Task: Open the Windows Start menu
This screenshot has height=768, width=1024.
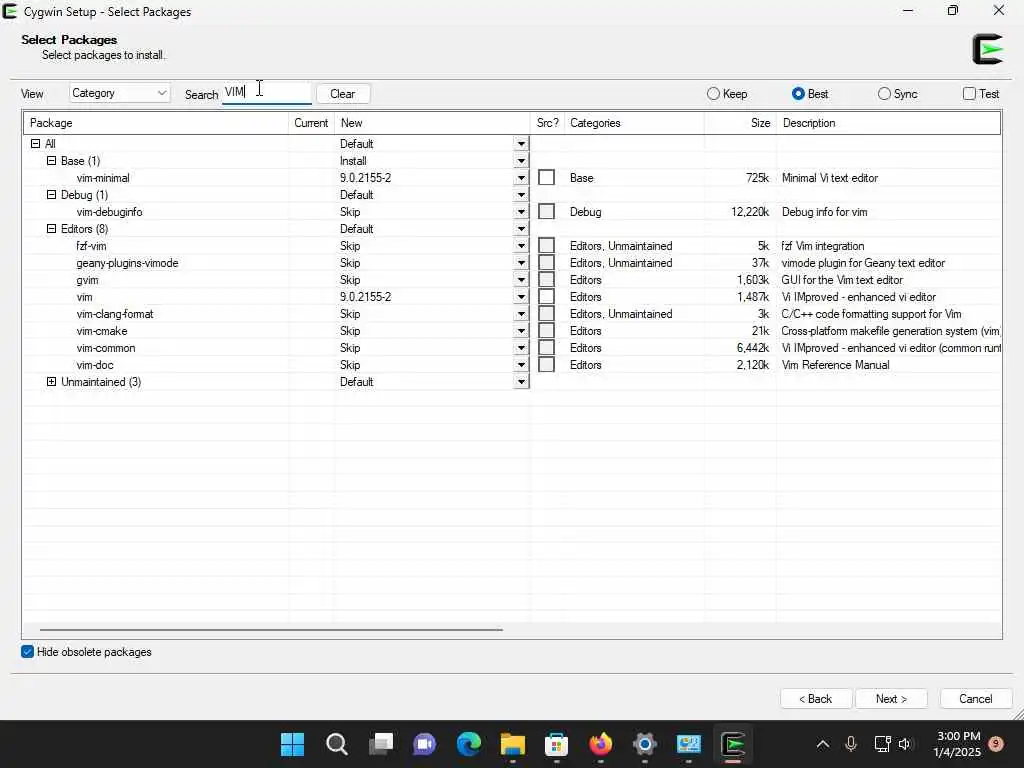Action: (292, 744)
